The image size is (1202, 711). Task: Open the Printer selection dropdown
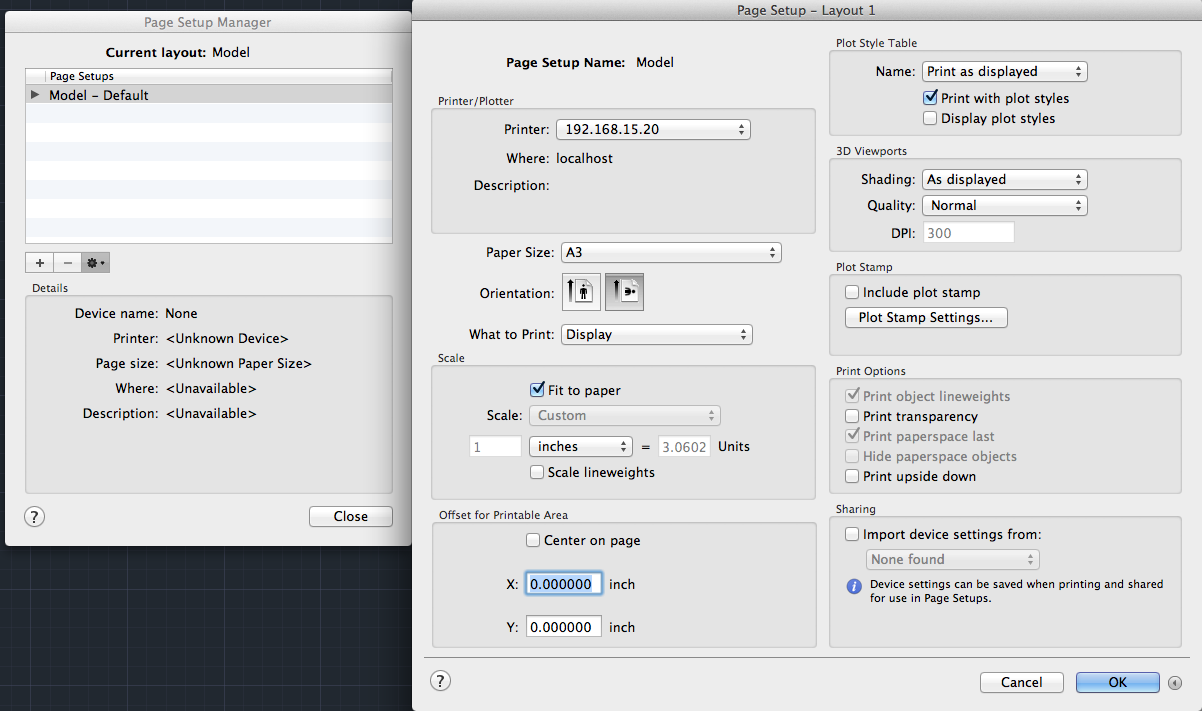653,129
